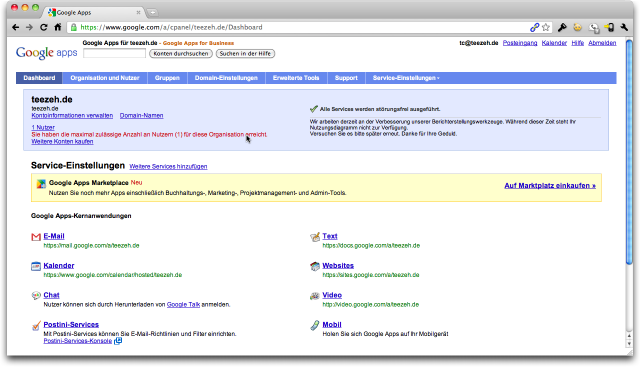Focus the account search input field

[x=114, y=53]
